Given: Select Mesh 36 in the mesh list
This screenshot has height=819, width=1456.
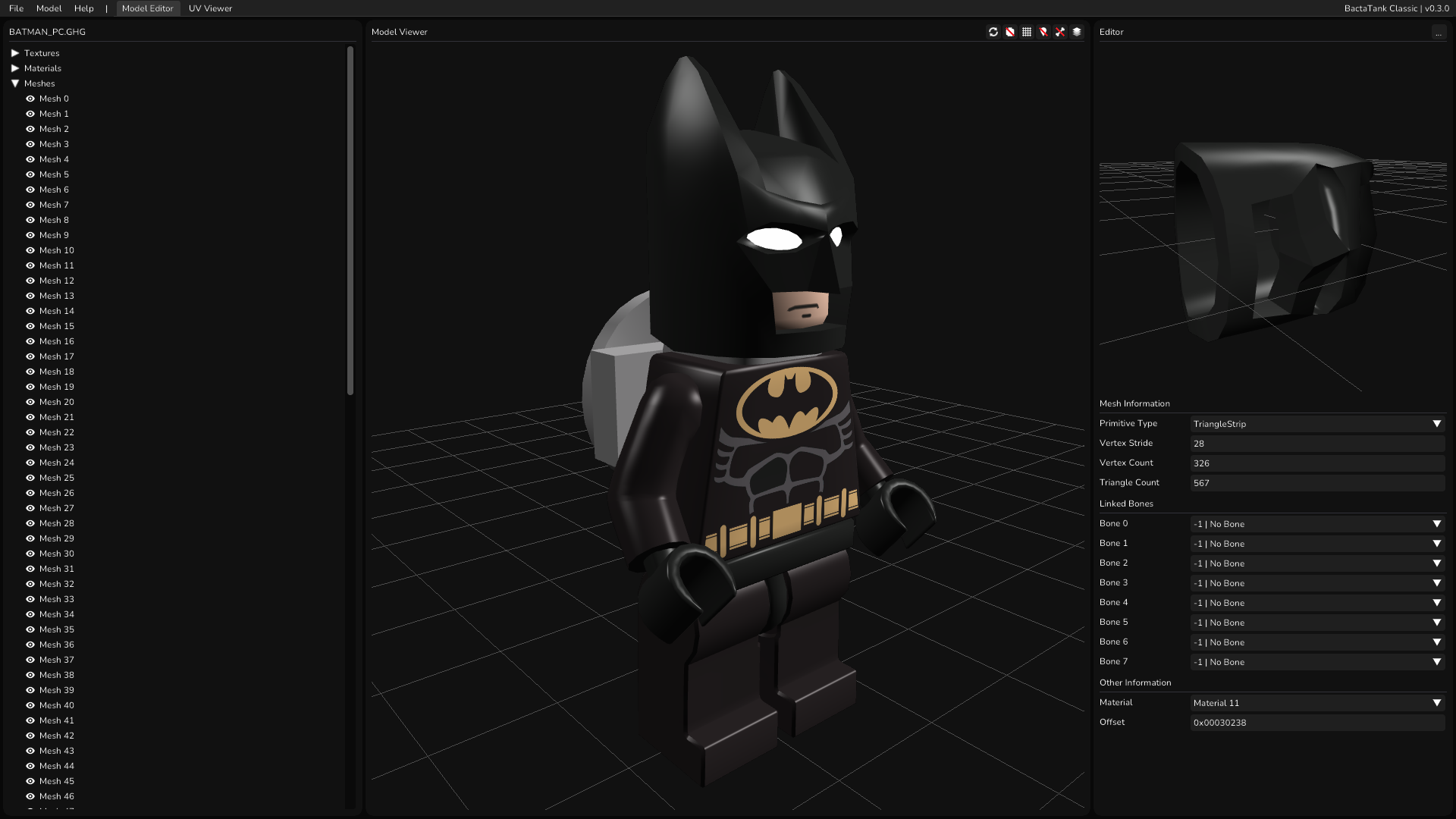Looking at the screenshot, I should pos(57,645).
